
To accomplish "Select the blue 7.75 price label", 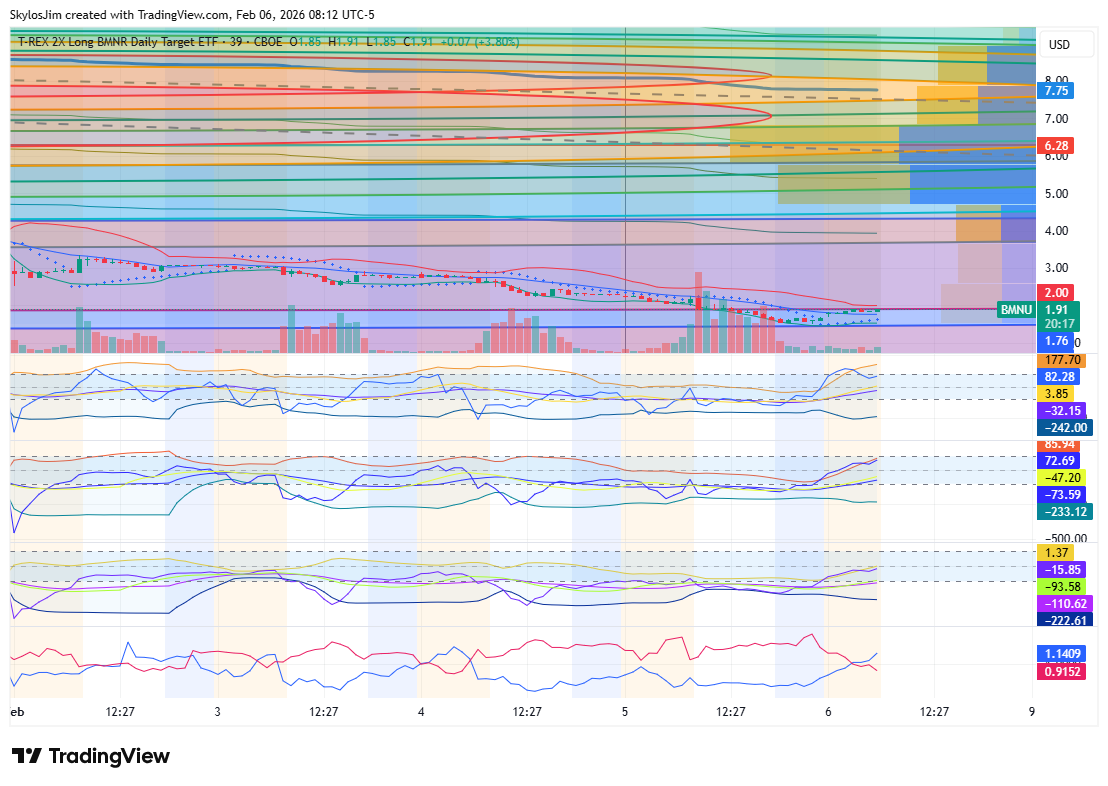I will click(1057, 91).
